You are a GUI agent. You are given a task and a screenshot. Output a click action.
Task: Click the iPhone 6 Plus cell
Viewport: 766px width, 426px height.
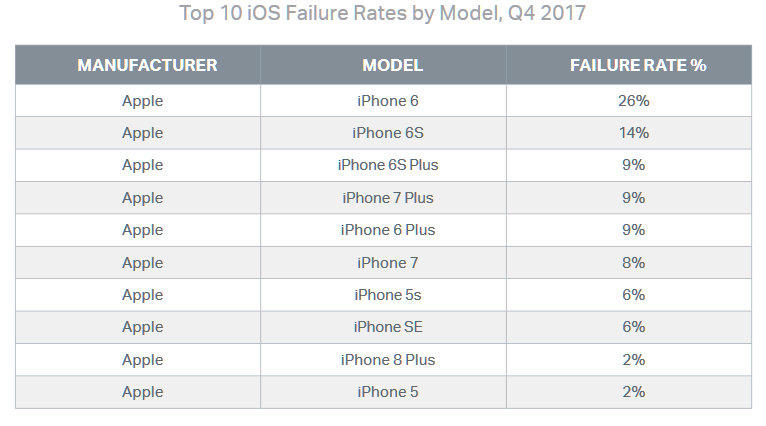point(388,230)
